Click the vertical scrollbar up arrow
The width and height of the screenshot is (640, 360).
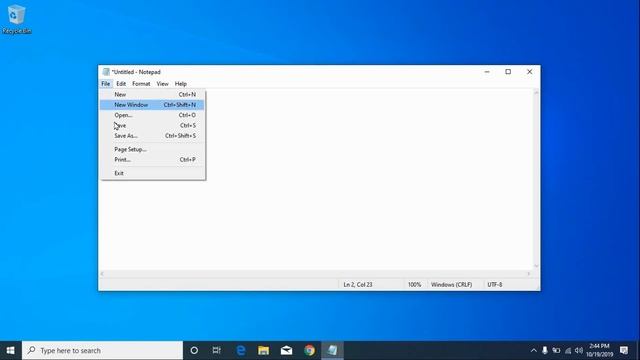(x=536, y=93)
